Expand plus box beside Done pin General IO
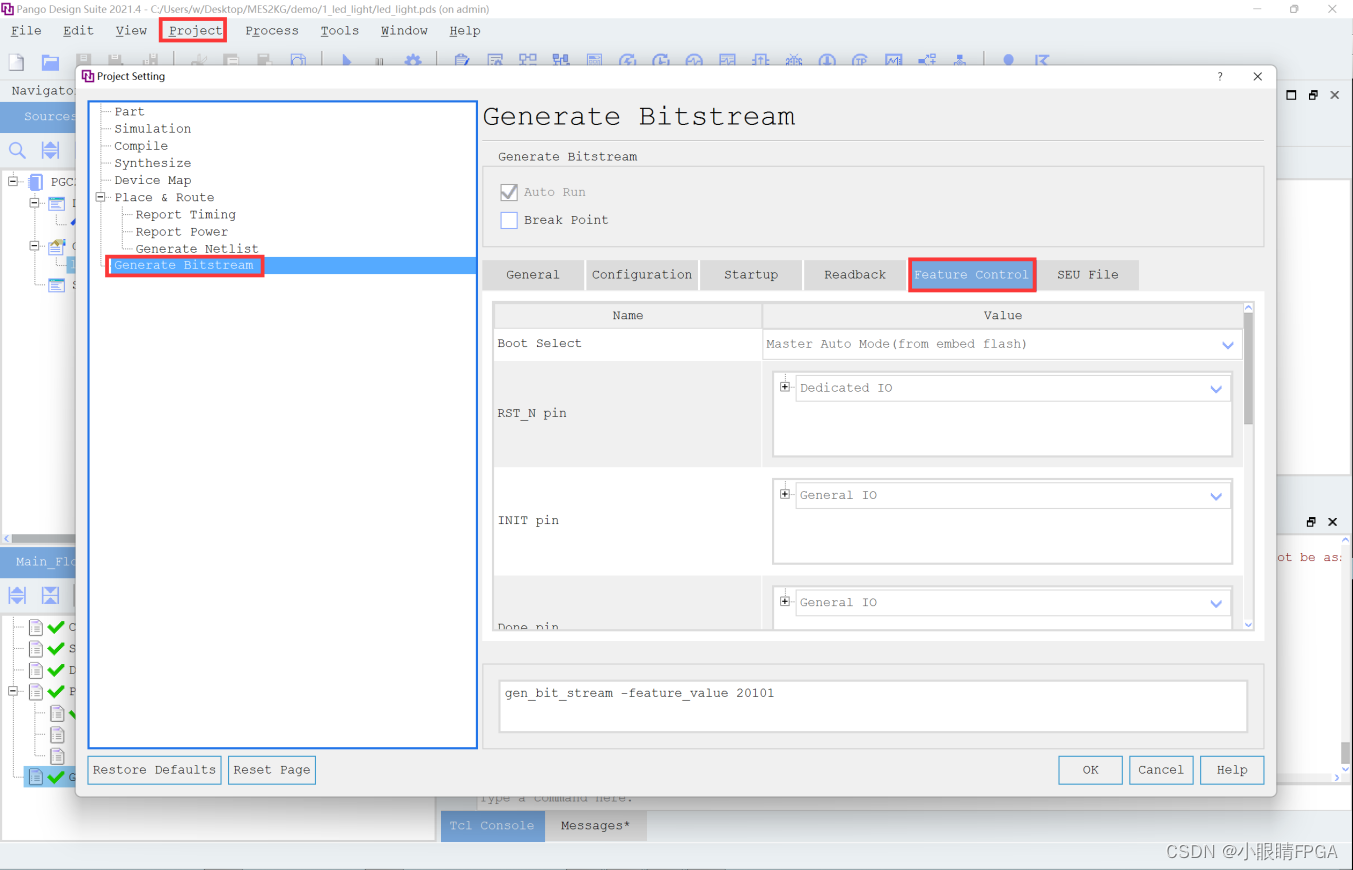1353x870 pixels. (x=785, y=601)
